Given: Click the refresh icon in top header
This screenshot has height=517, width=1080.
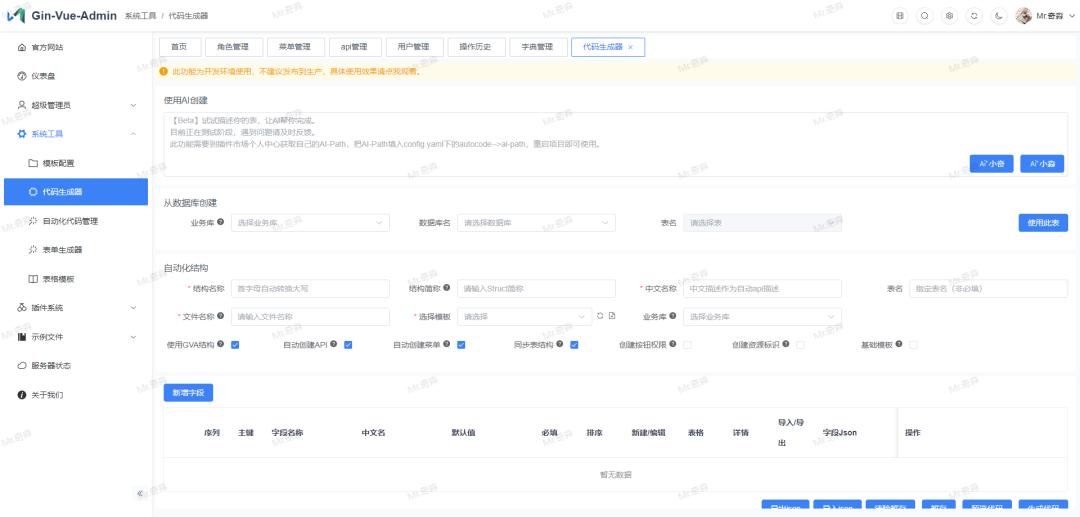Looking at the screenshot, I should pyautogui.click(x=974, y=16).
